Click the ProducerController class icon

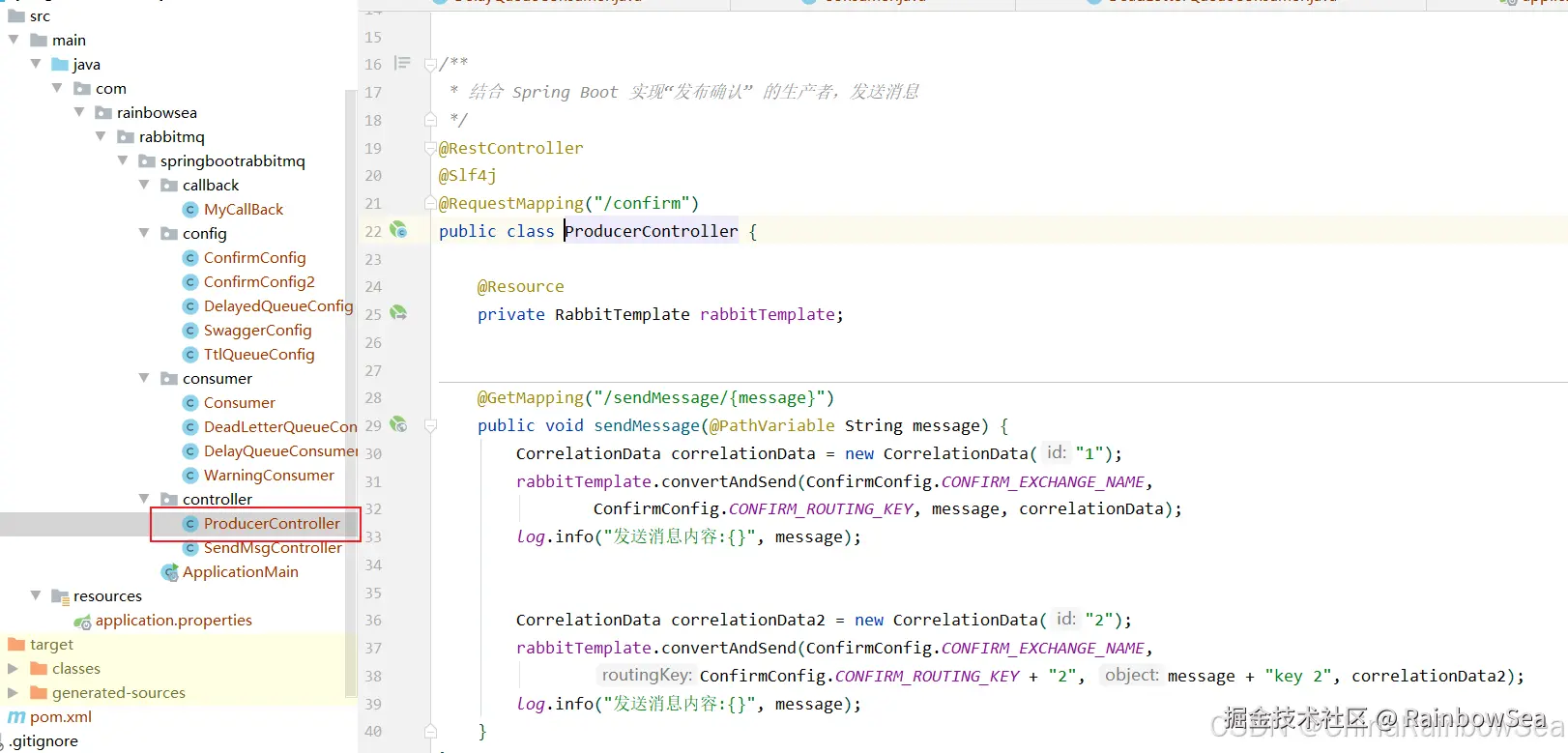point(190,524)
